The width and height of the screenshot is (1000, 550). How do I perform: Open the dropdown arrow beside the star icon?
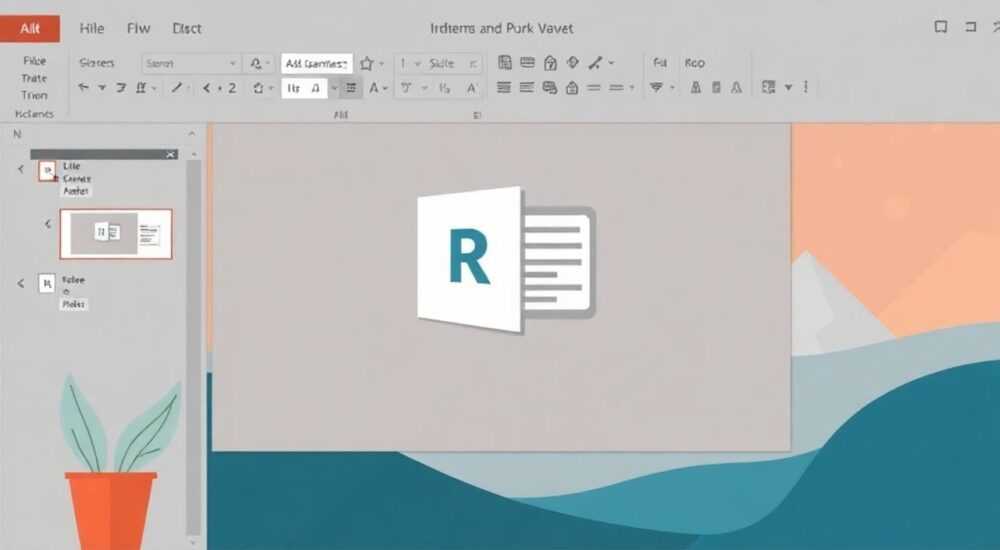click(381, 64)
